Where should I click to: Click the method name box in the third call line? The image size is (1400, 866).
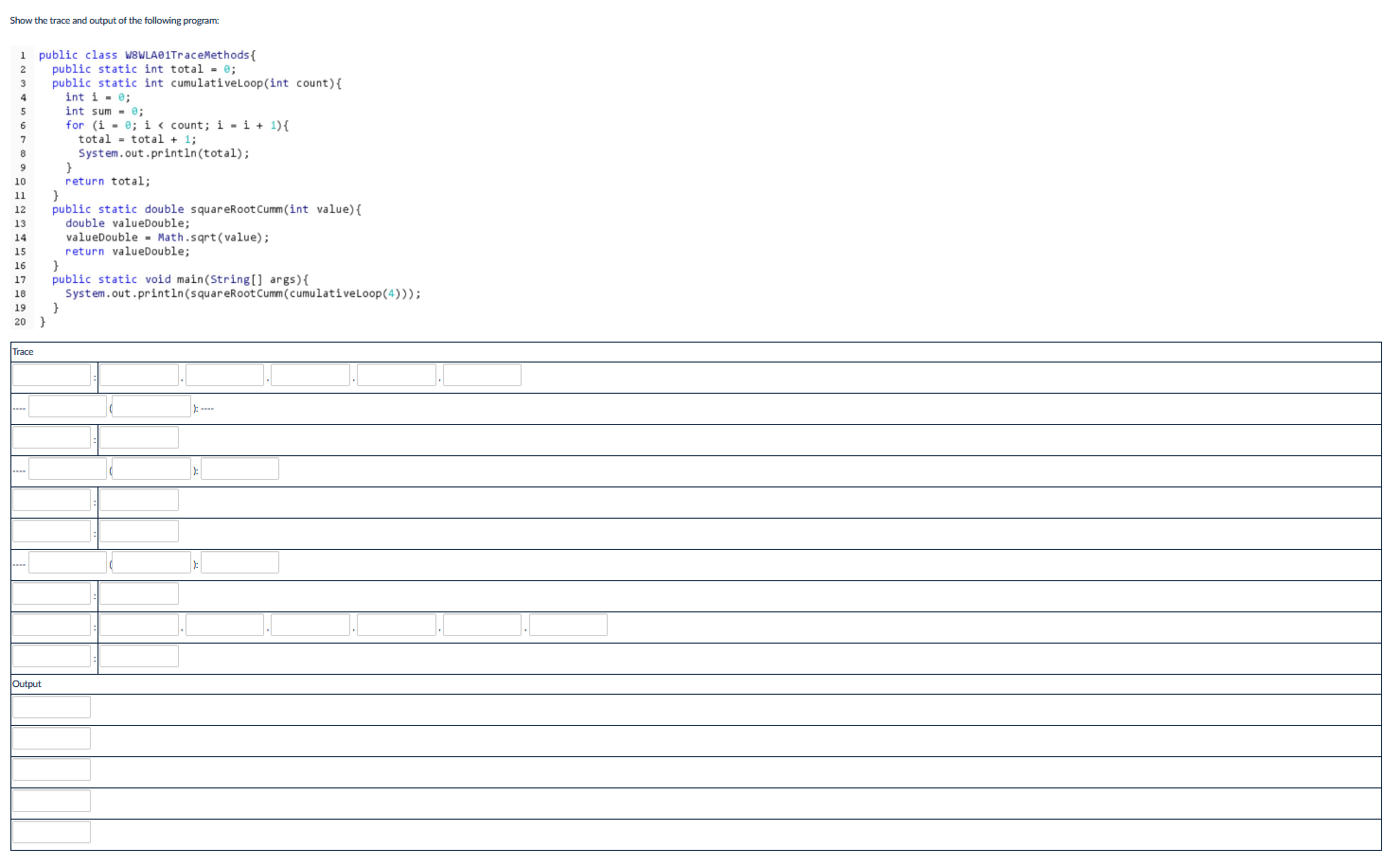tap(67, 561)
